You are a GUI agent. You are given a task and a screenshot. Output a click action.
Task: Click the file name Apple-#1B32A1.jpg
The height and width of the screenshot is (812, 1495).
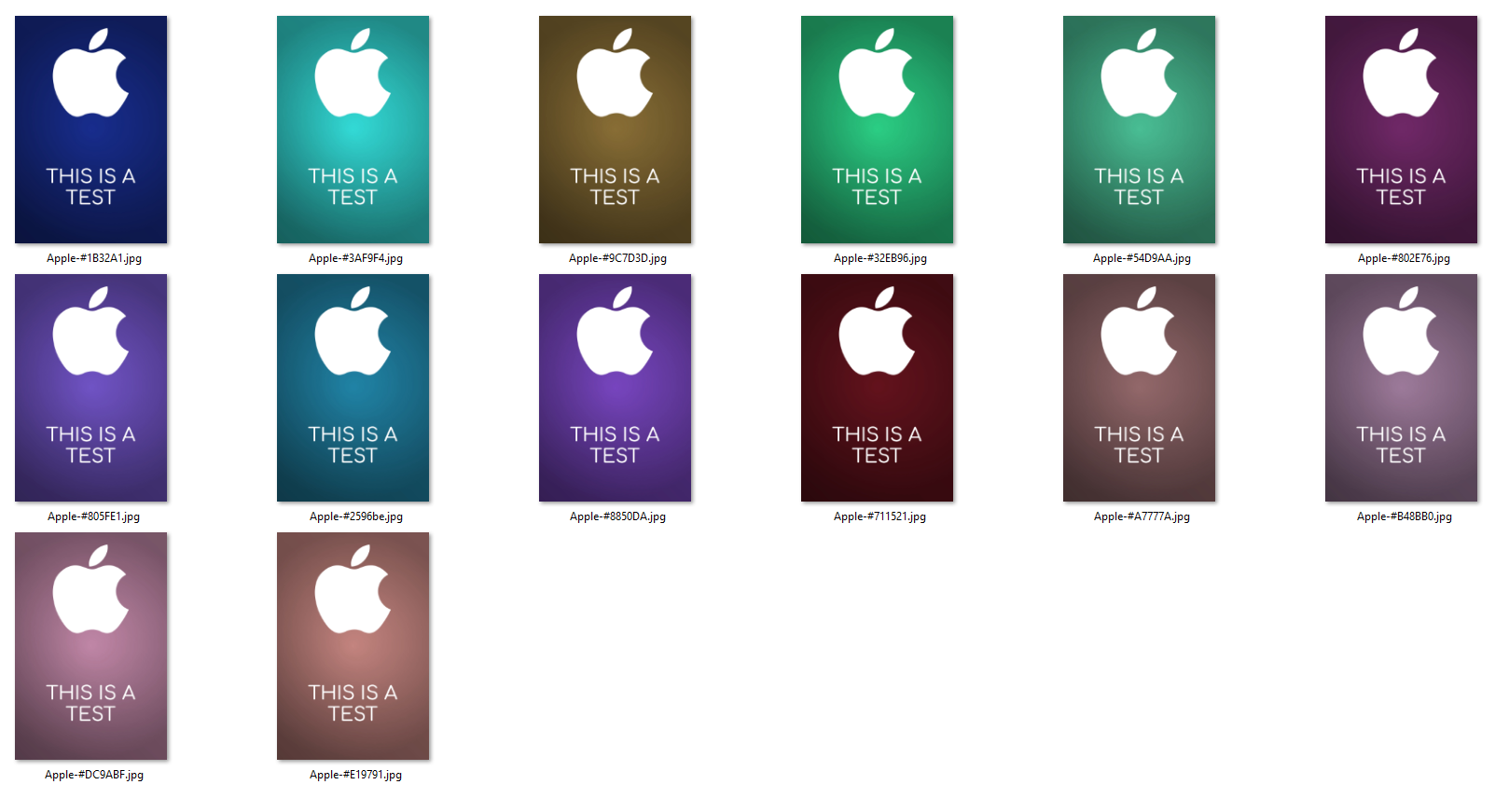(x=94, y=258)
